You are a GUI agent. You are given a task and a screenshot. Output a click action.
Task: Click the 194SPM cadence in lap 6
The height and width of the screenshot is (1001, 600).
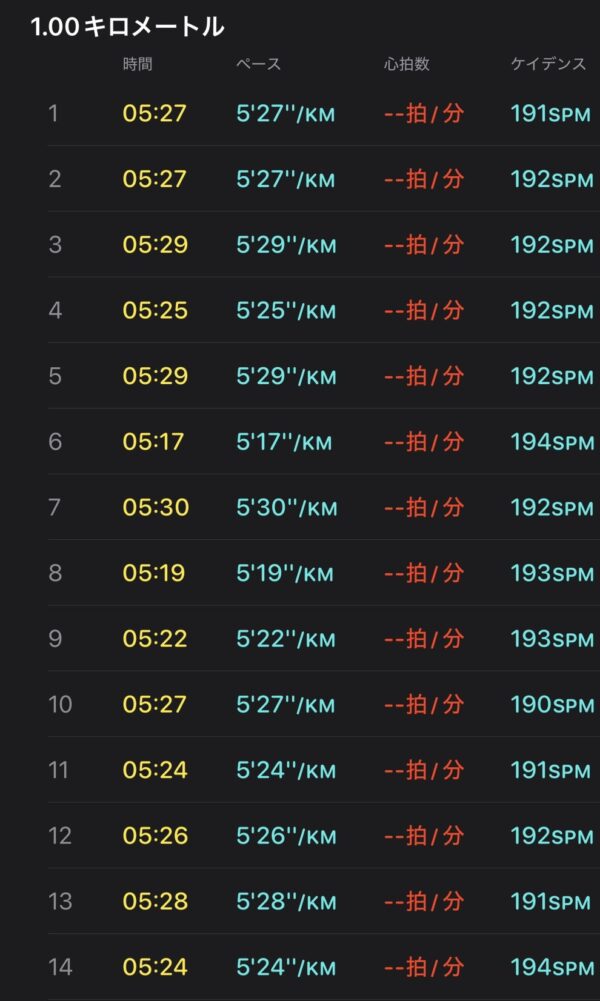pos(552,442)
